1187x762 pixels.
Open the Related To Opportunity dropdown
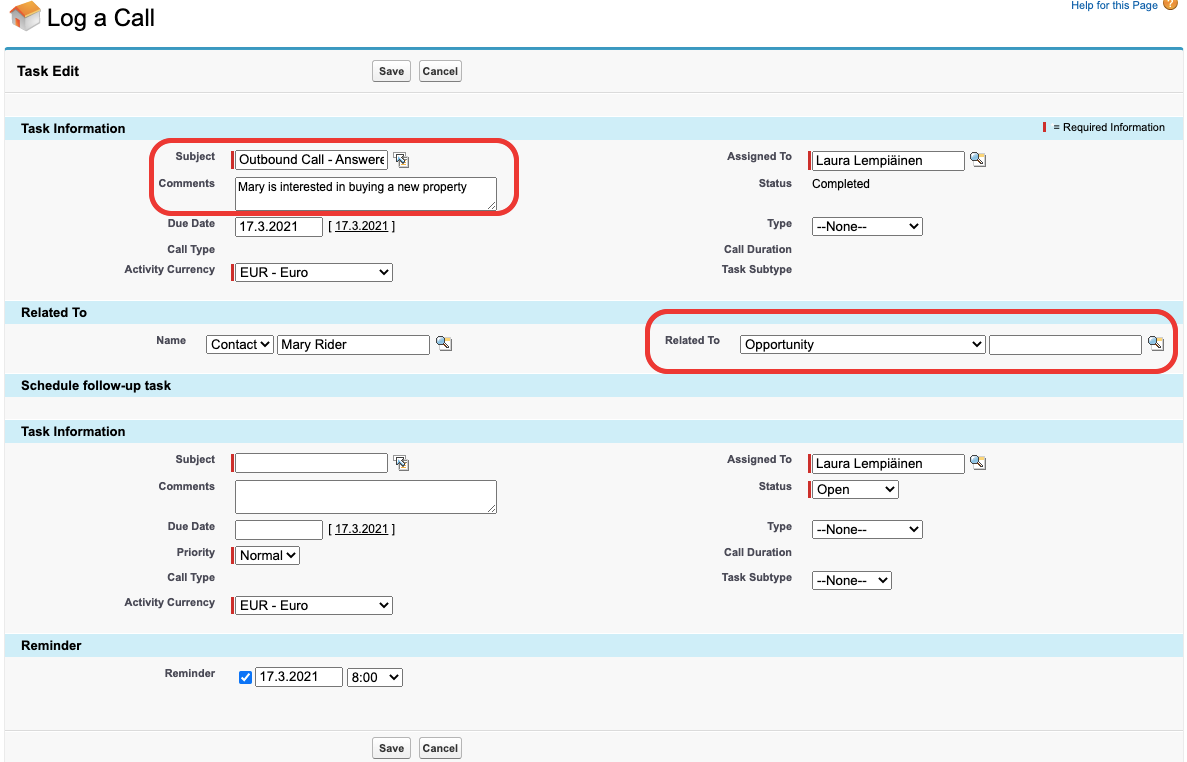tap(862, 344)
